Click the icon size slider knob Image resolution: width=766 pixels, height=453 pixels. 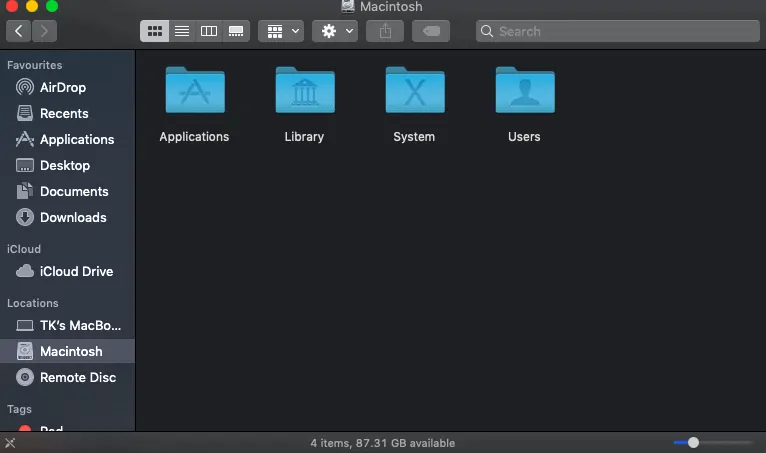pos(693,443)
